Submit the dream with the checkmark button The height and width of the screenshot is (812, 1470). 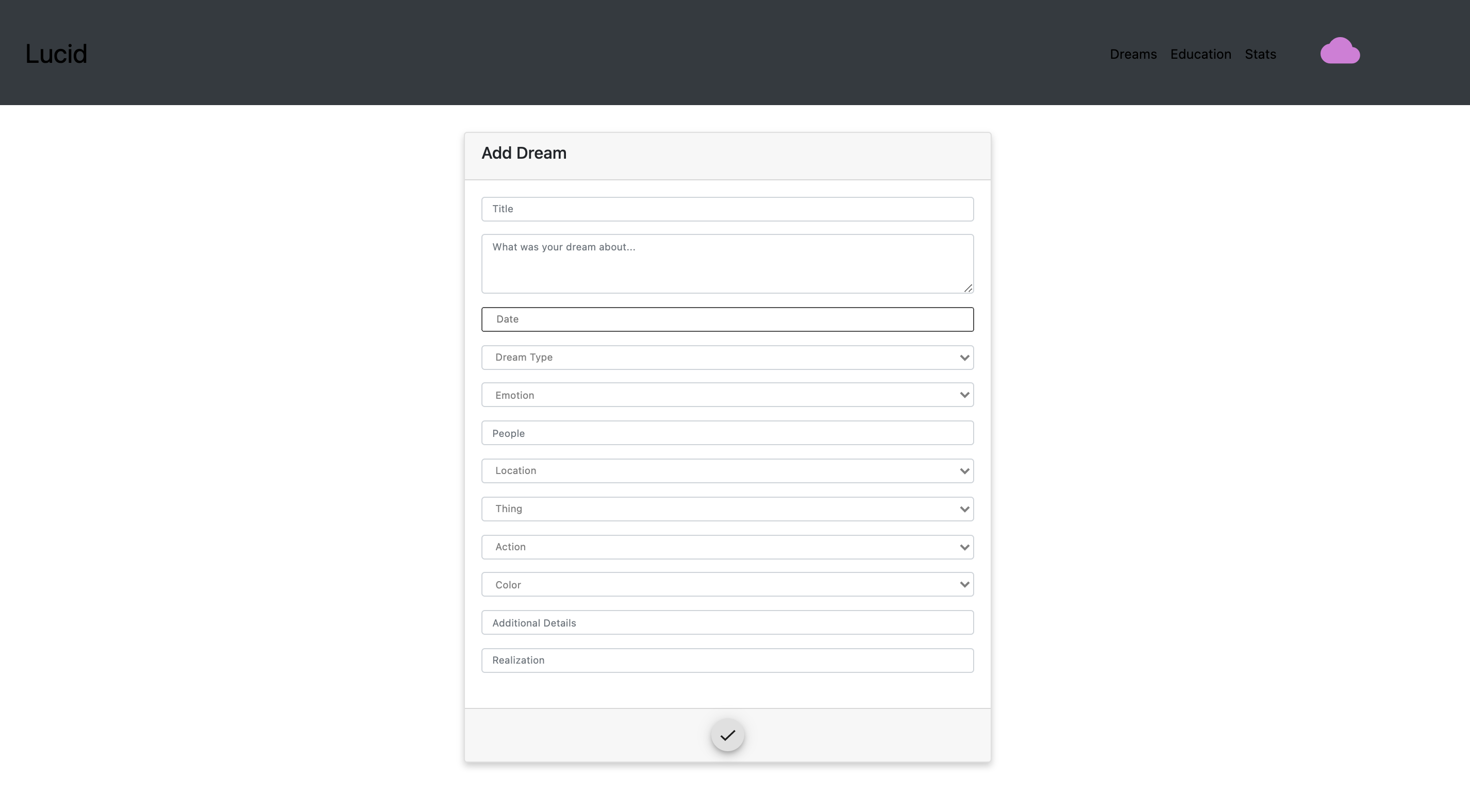[x=728, y=735]
